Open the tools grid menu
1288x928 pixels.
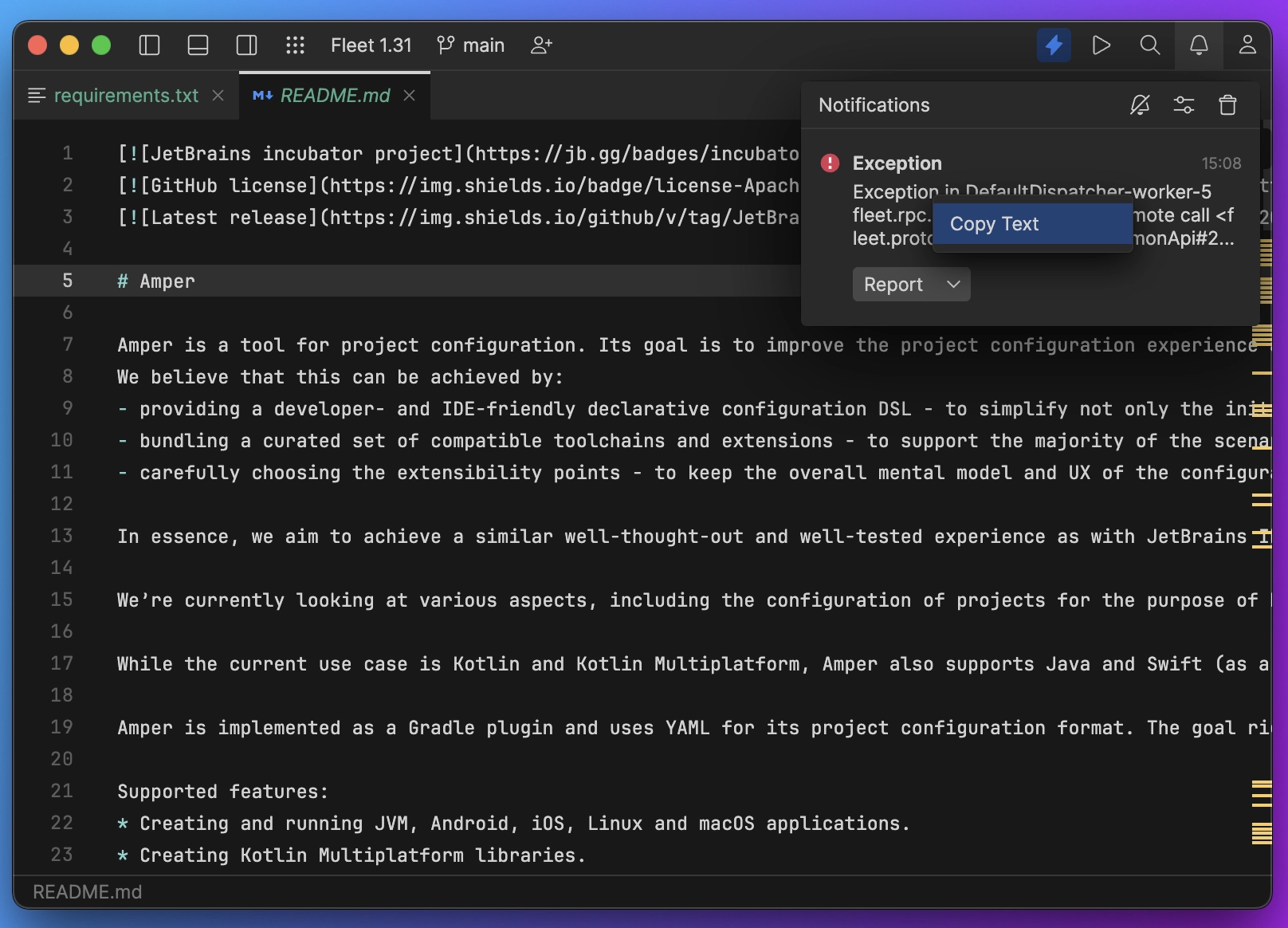click(295, 45)
